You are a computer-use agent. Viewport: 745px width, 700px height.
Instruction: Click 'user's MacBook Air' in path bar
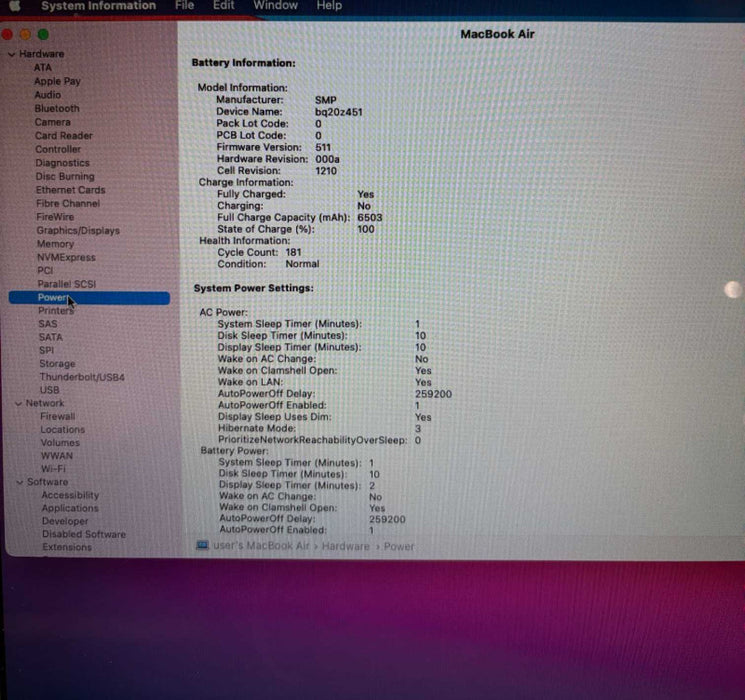tap(261, 546)
